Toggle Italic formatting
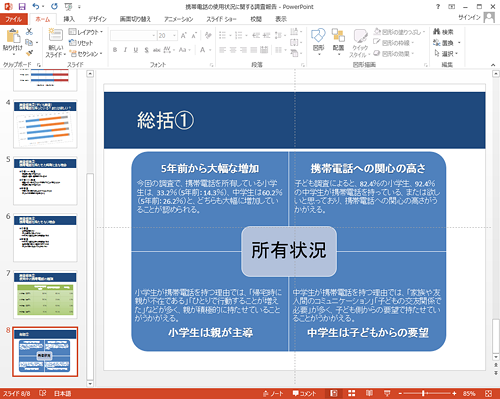This screenshot has height=399, width=500. click(125, 50)
